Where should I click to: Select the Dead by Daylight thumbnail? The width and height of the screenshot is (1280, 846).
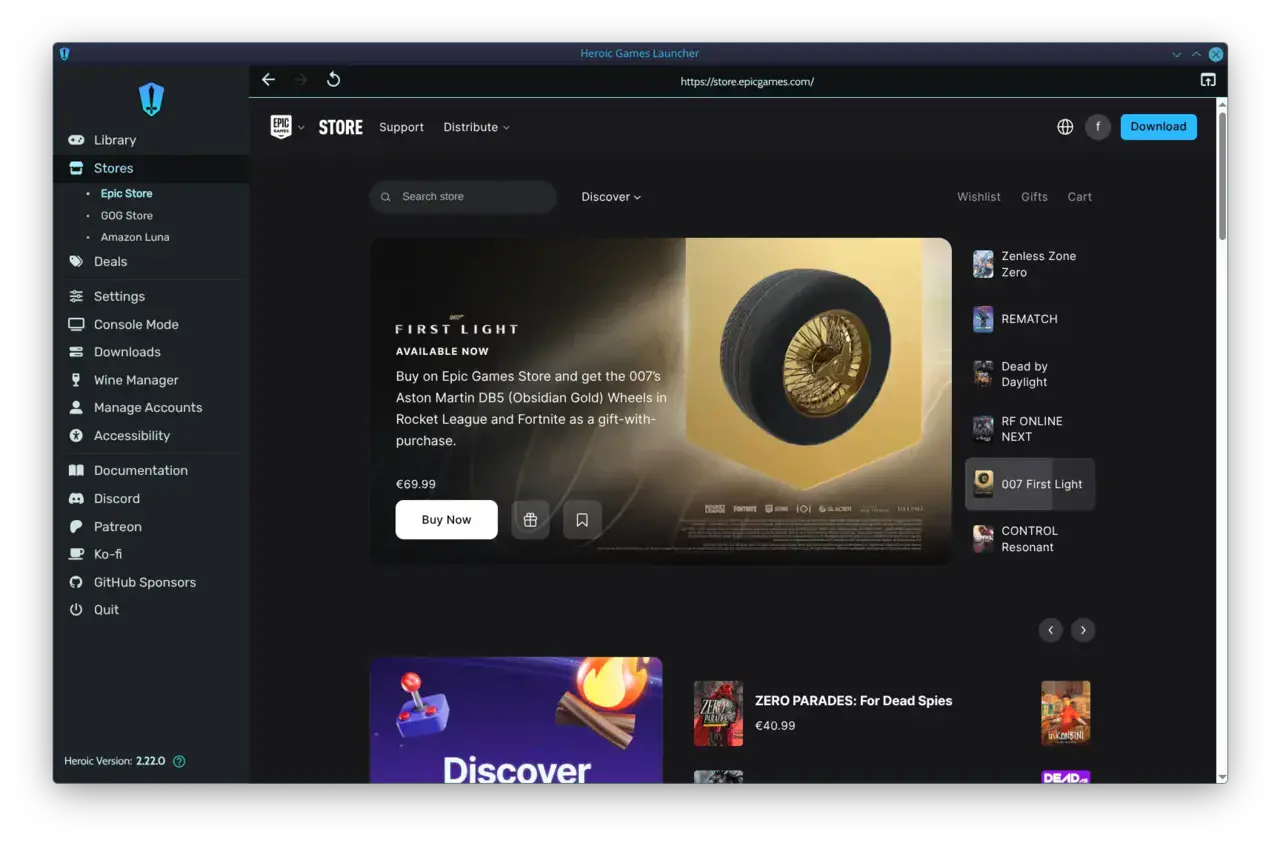pos(983,374)
